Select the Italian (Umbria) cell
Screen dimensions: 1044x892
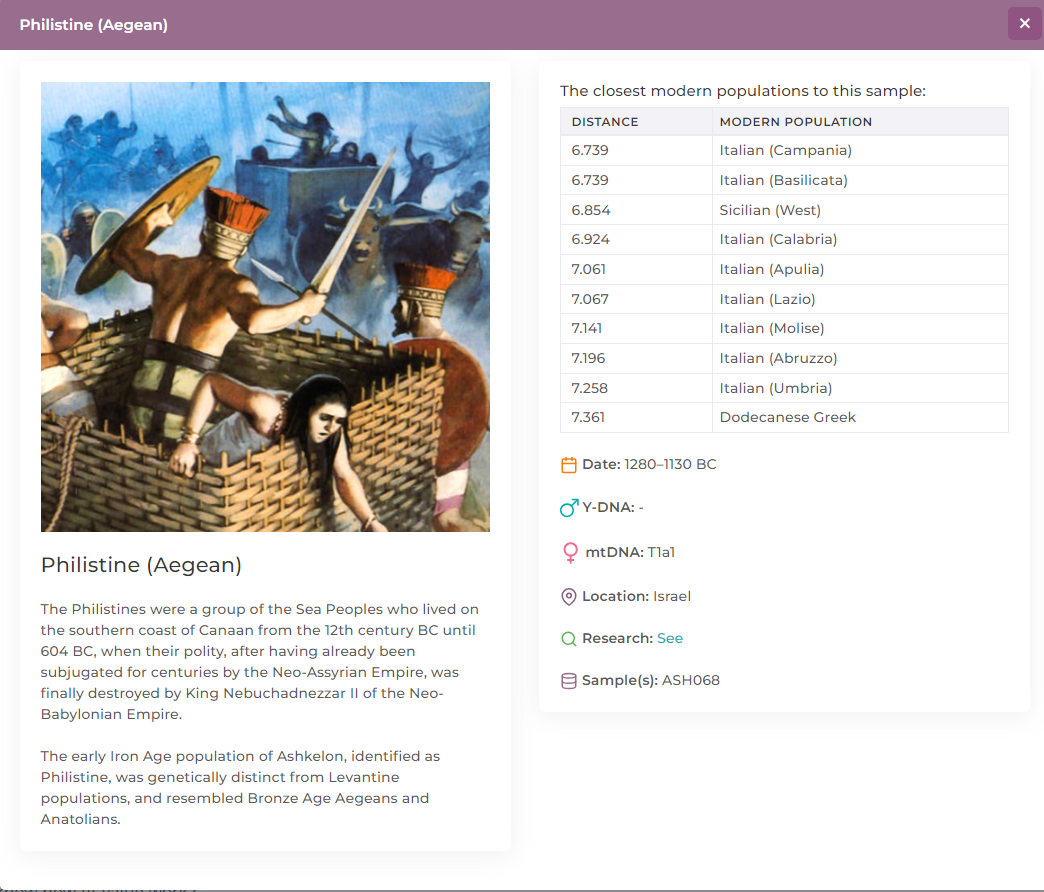(860, 389)
